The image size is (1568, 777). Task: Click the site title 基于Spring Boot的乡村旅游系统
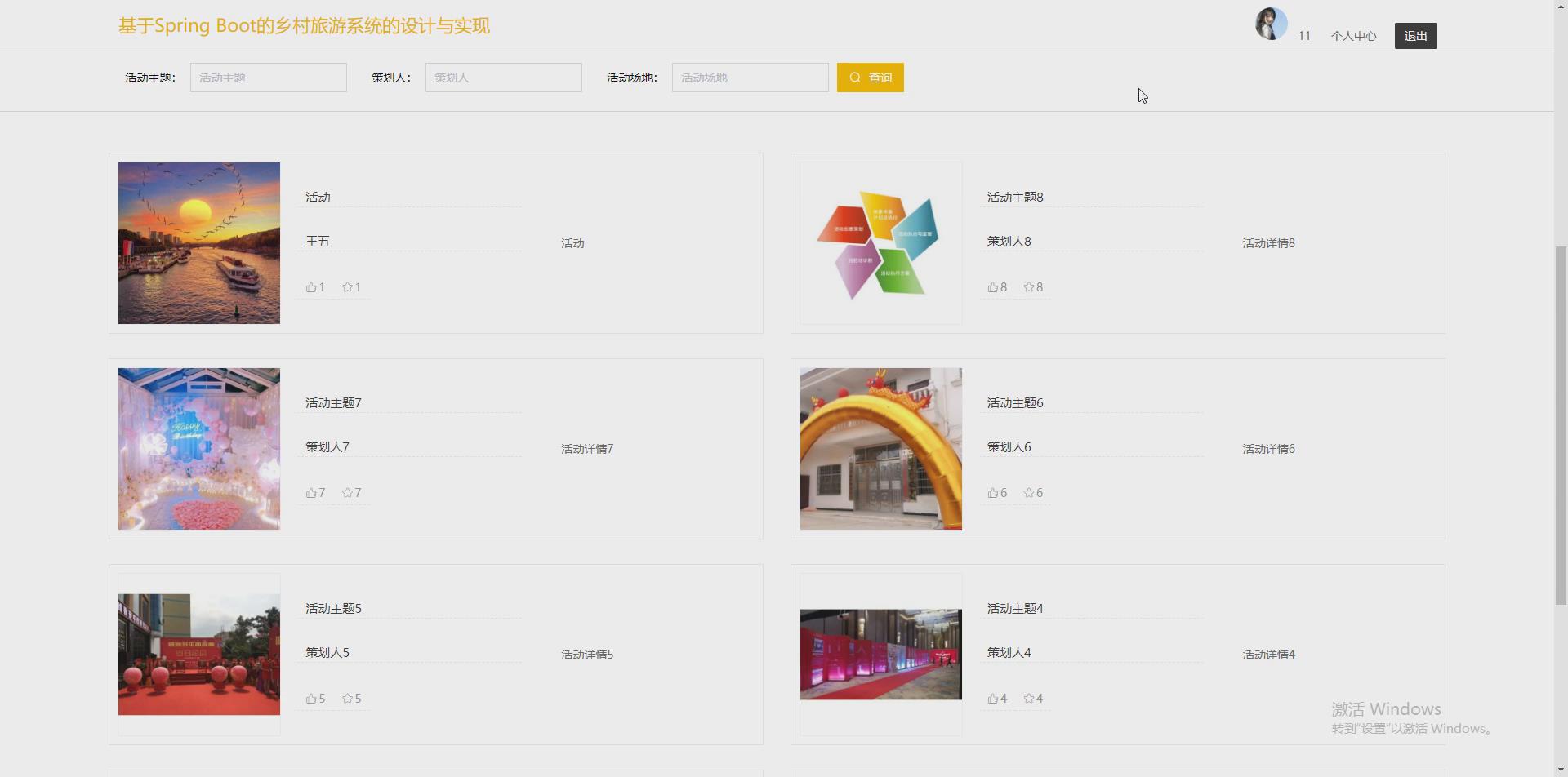303,25
